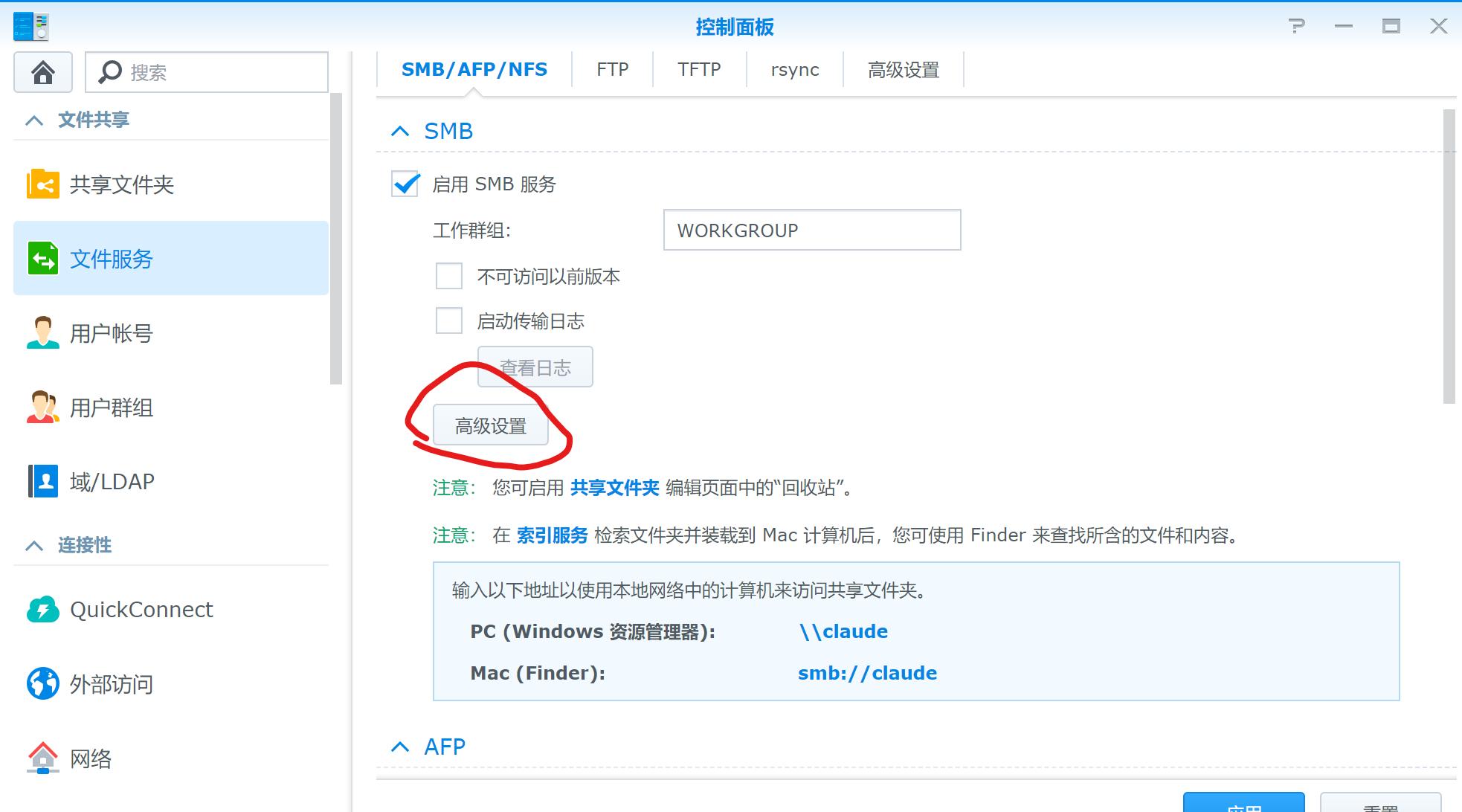Open QuickConnect settings
The image size is (1462, 812).
141,609
